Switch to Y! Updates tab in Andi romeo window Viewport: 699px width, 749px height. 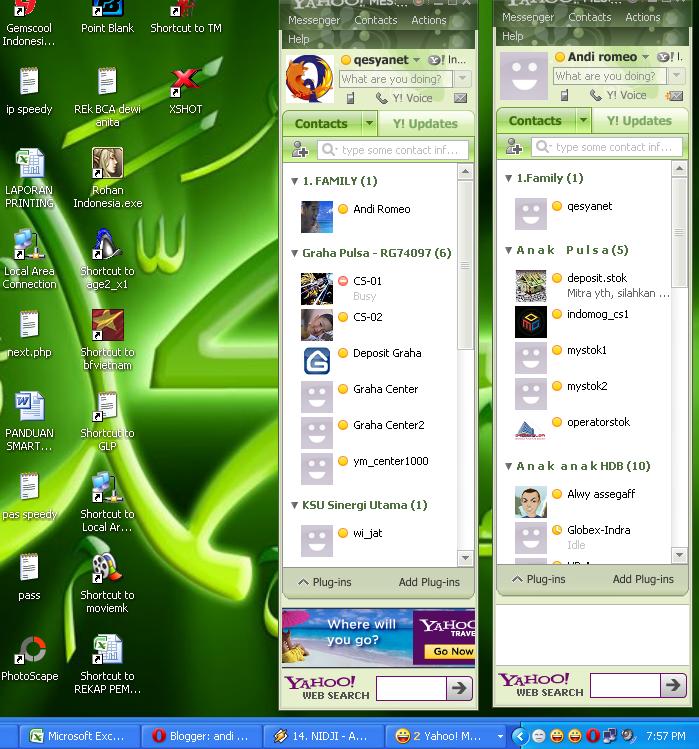[639, 121]
